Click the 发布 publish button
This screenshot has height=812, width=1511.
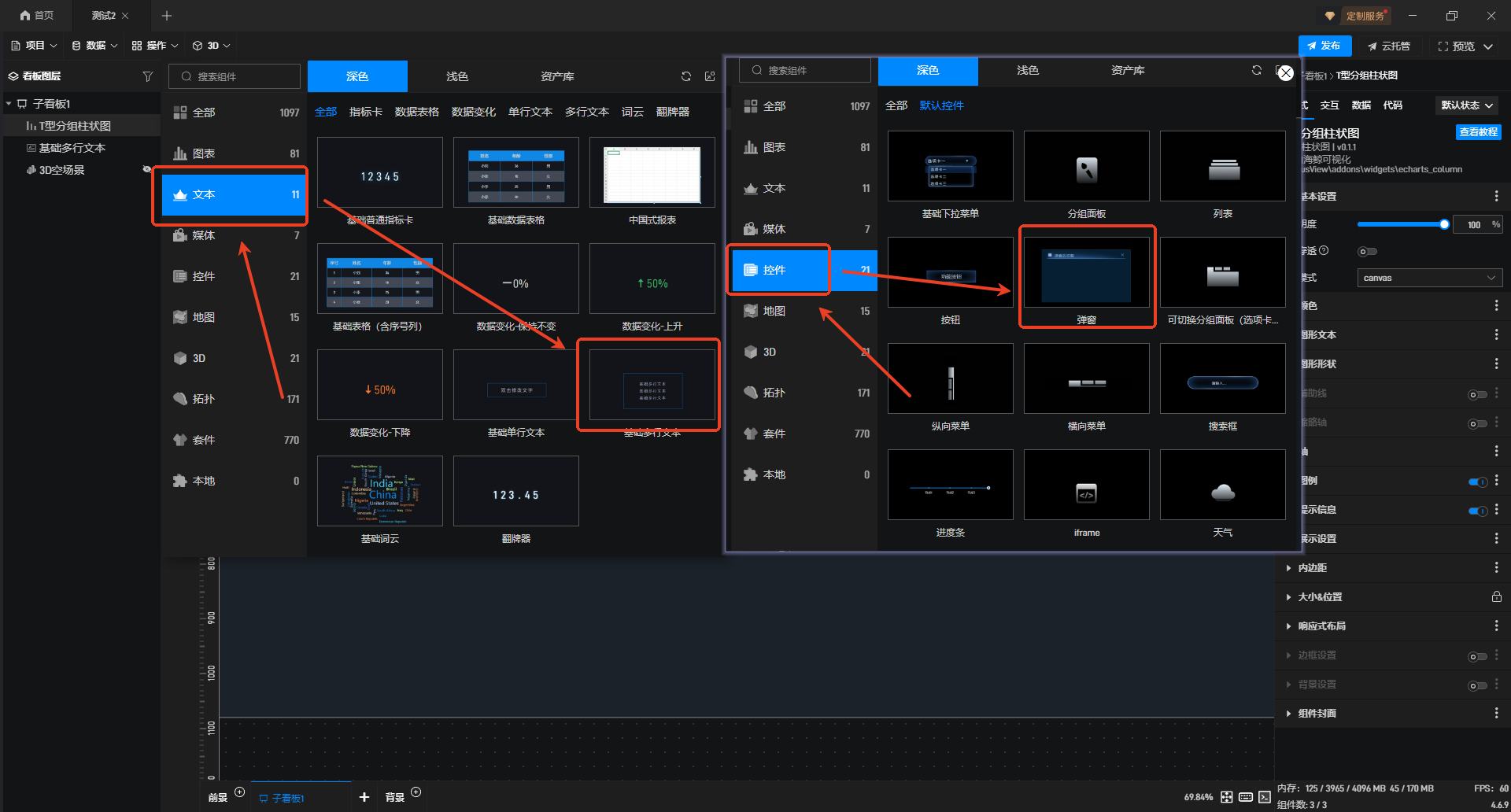1324,46
